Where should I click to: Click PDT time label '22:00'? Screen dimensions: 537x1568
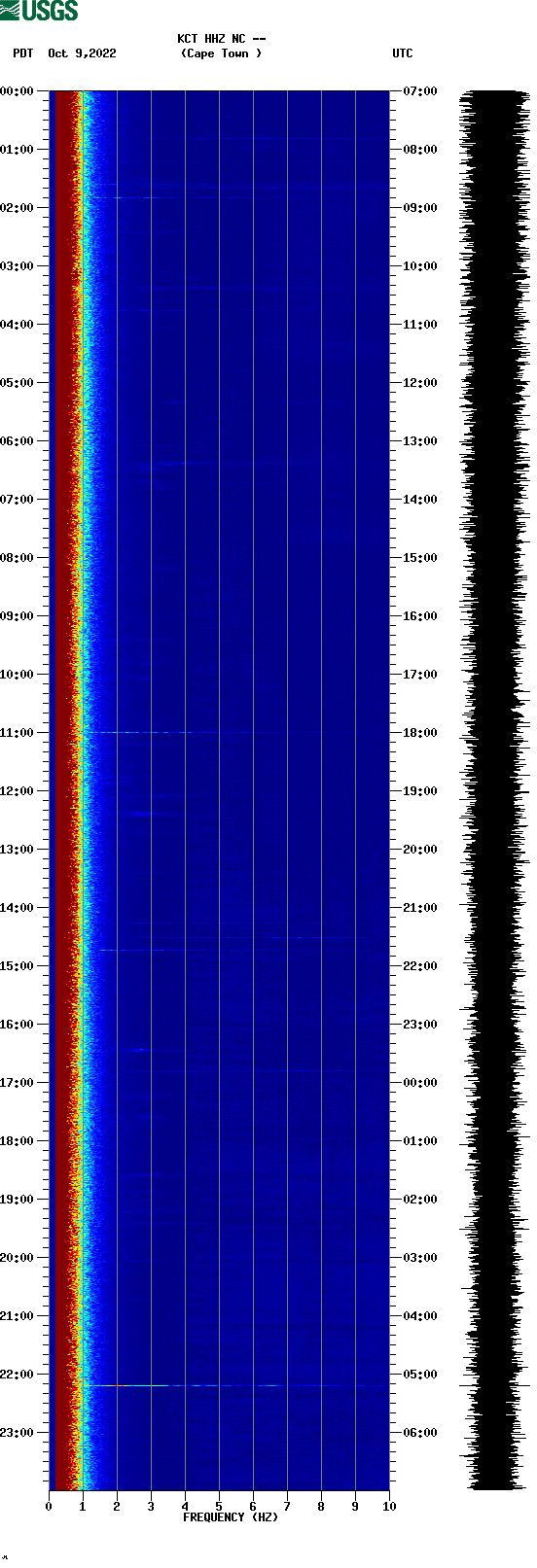tap(18, 1375)
